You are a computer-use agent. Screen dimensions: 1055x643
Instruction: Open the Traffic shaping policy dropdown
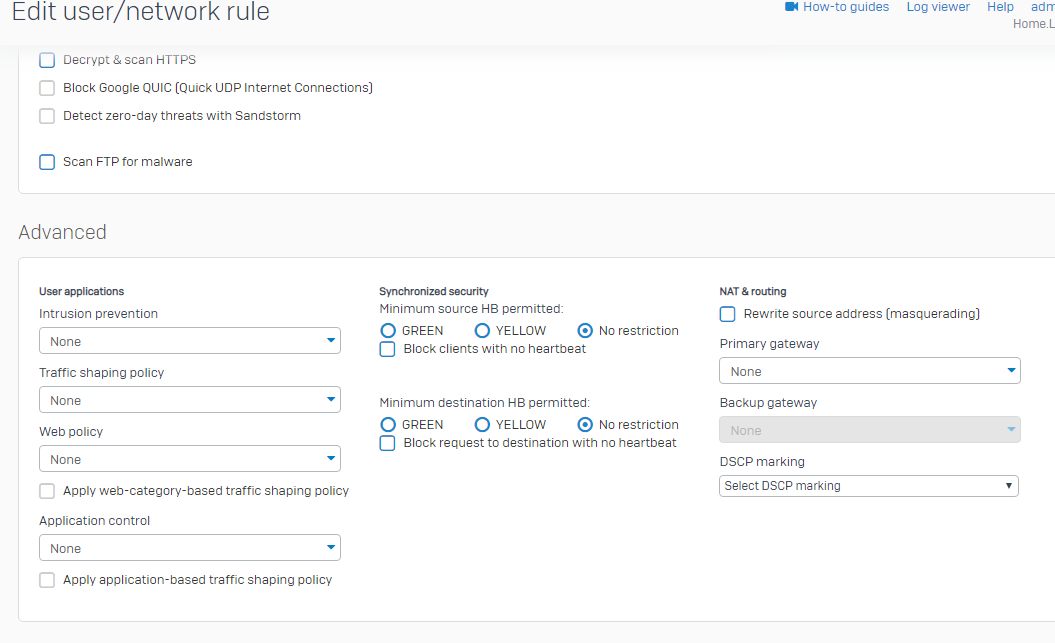[x=189, y=400]
